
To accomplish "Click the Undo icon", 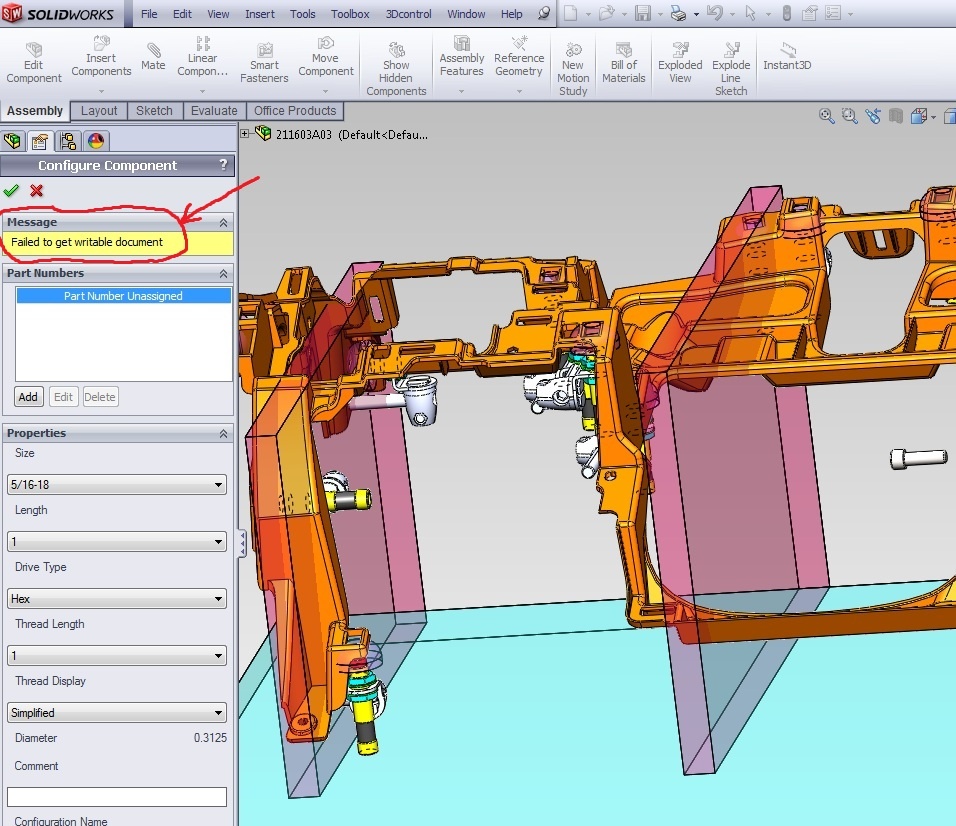I will pos(715,13).
